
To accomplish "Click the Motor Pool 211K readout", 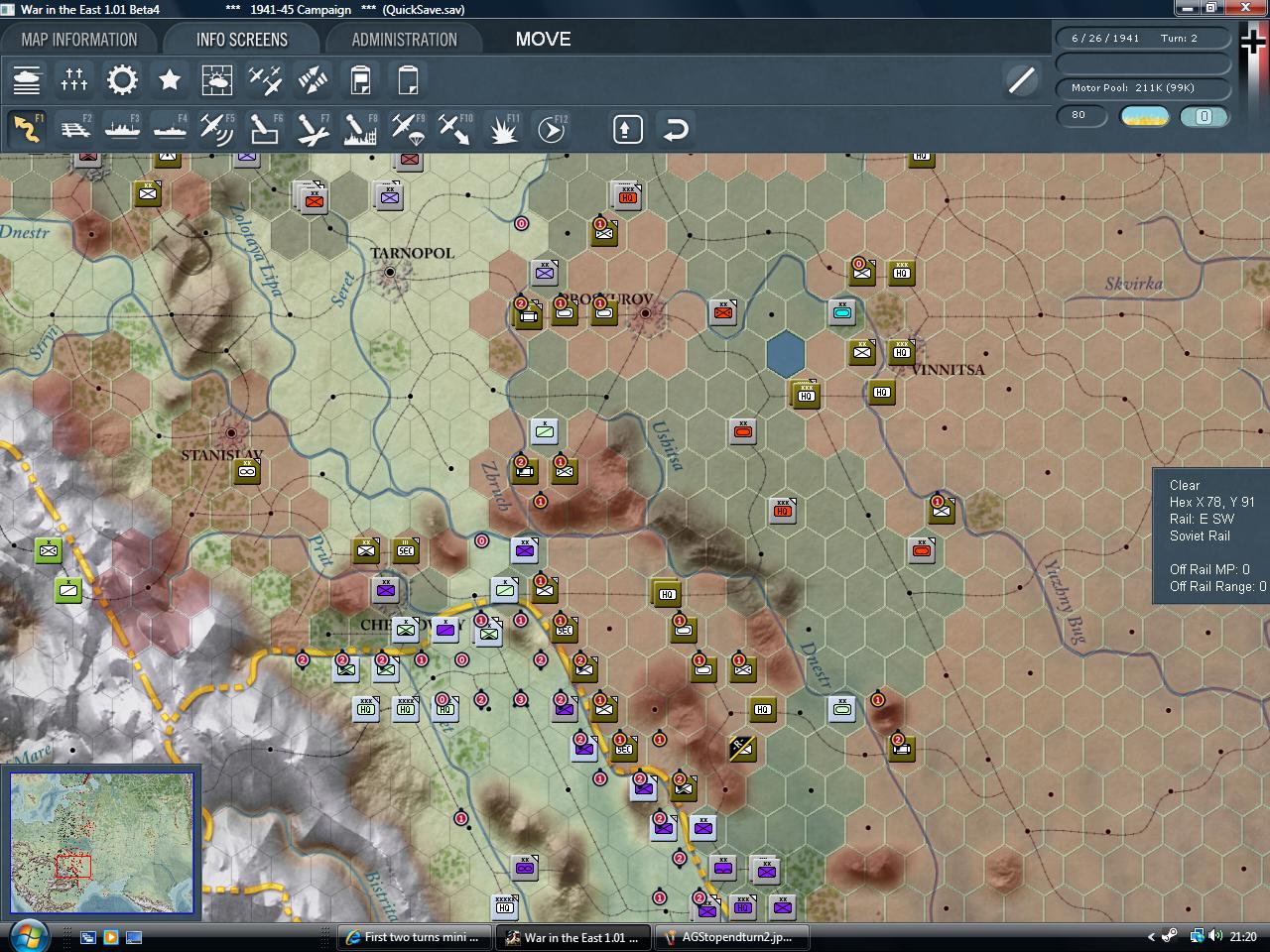I will [1144, 87].
